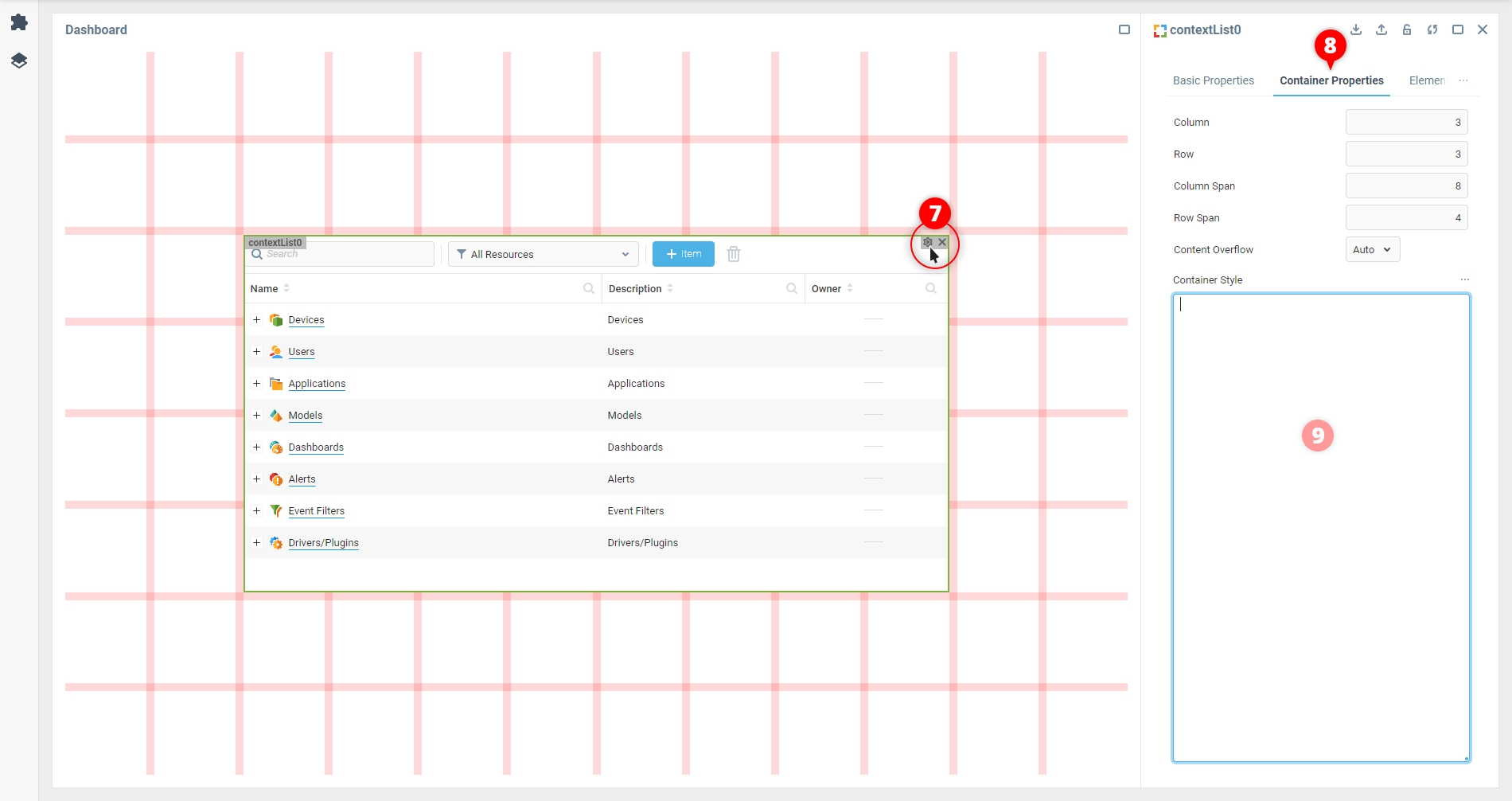Select the Container Properties tab
Screen dimensions: 1512x801
pos(1331,80)
